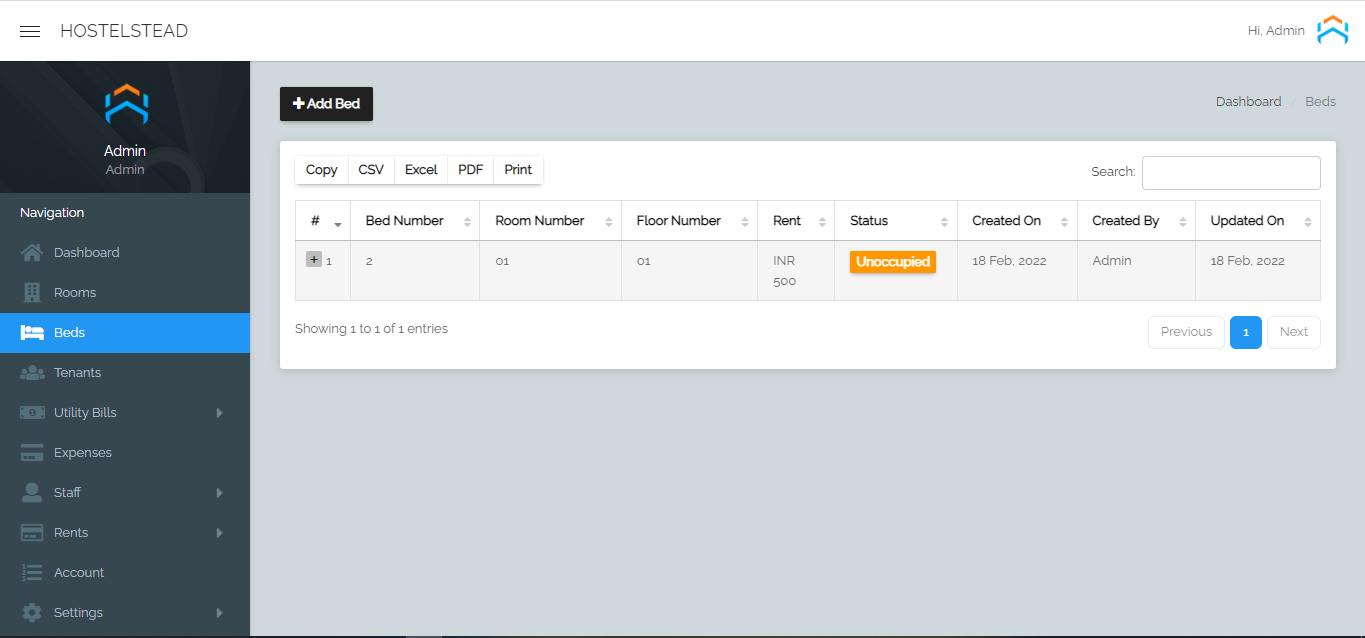Expand the Staff submenu arrow
1365x638 pixels.
(x=219, y=493)
